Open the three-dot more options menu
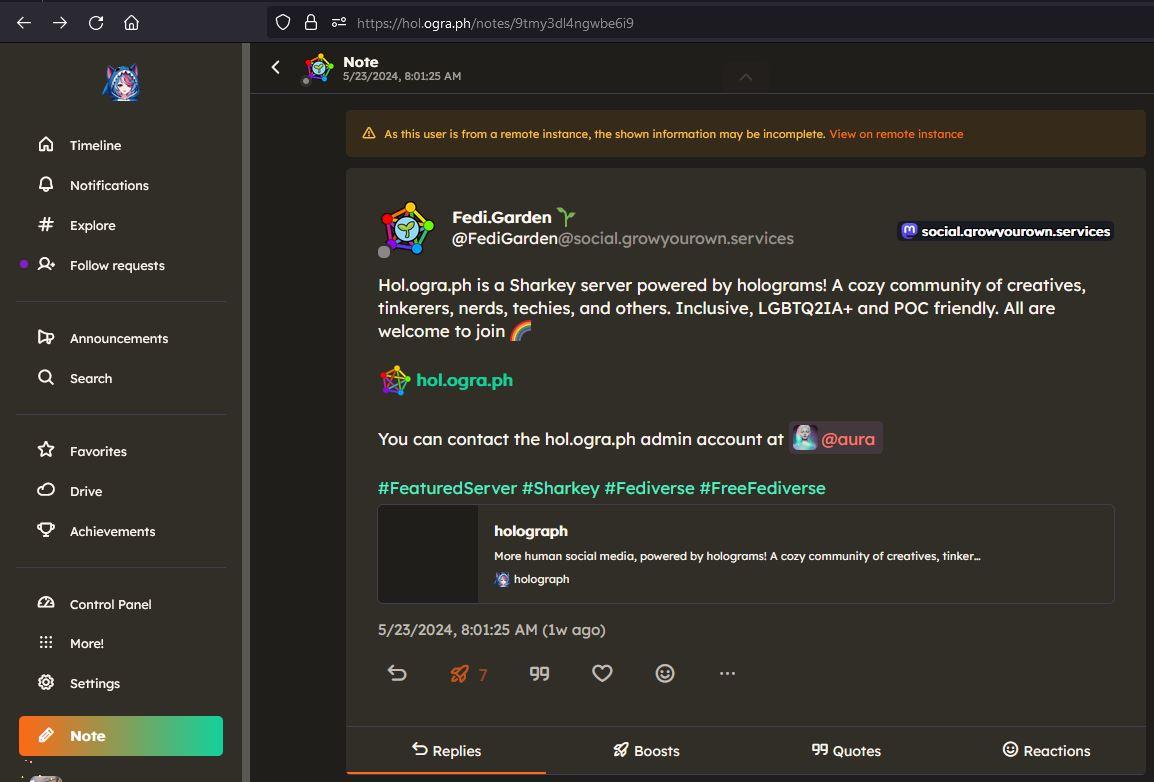Image resolution: width=1154 pixels, height=782 pixels. click(x=727, y=673)
